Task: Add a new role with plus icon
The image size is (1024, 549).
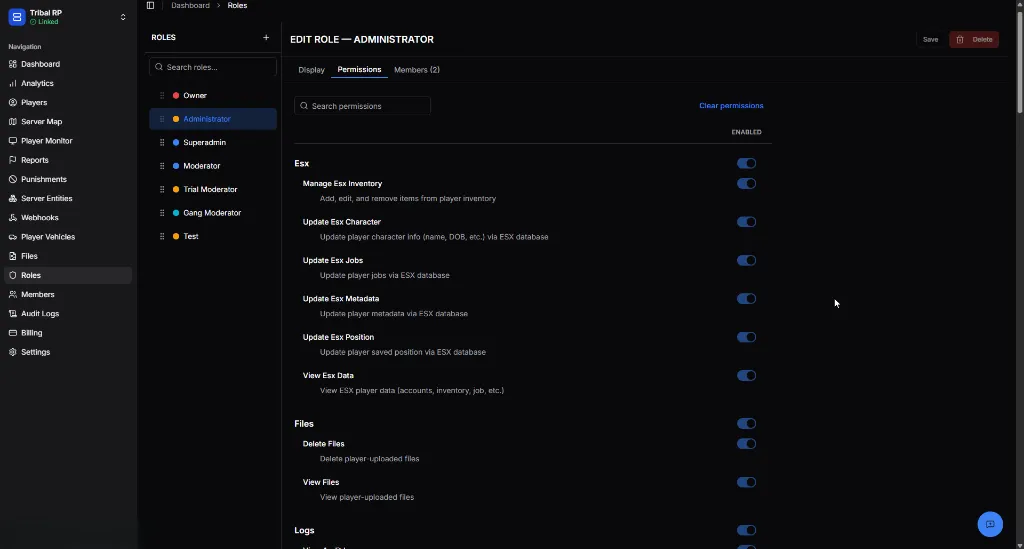Action: (x=266, y=37)
